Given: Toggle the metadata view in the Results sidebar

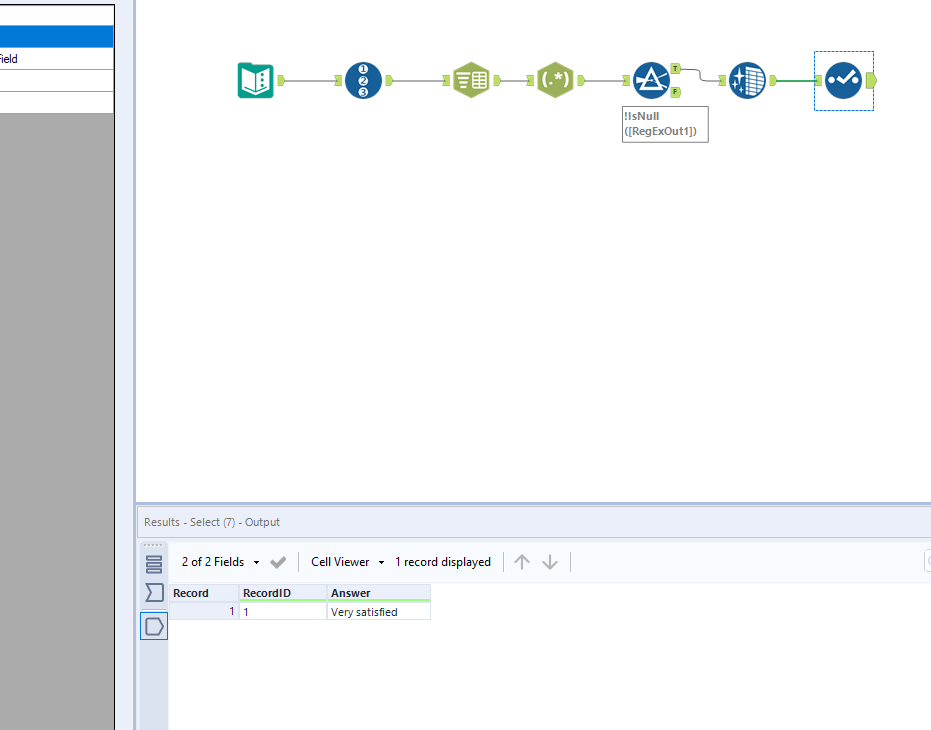Looking at the screenshot, I should [153, 593].
